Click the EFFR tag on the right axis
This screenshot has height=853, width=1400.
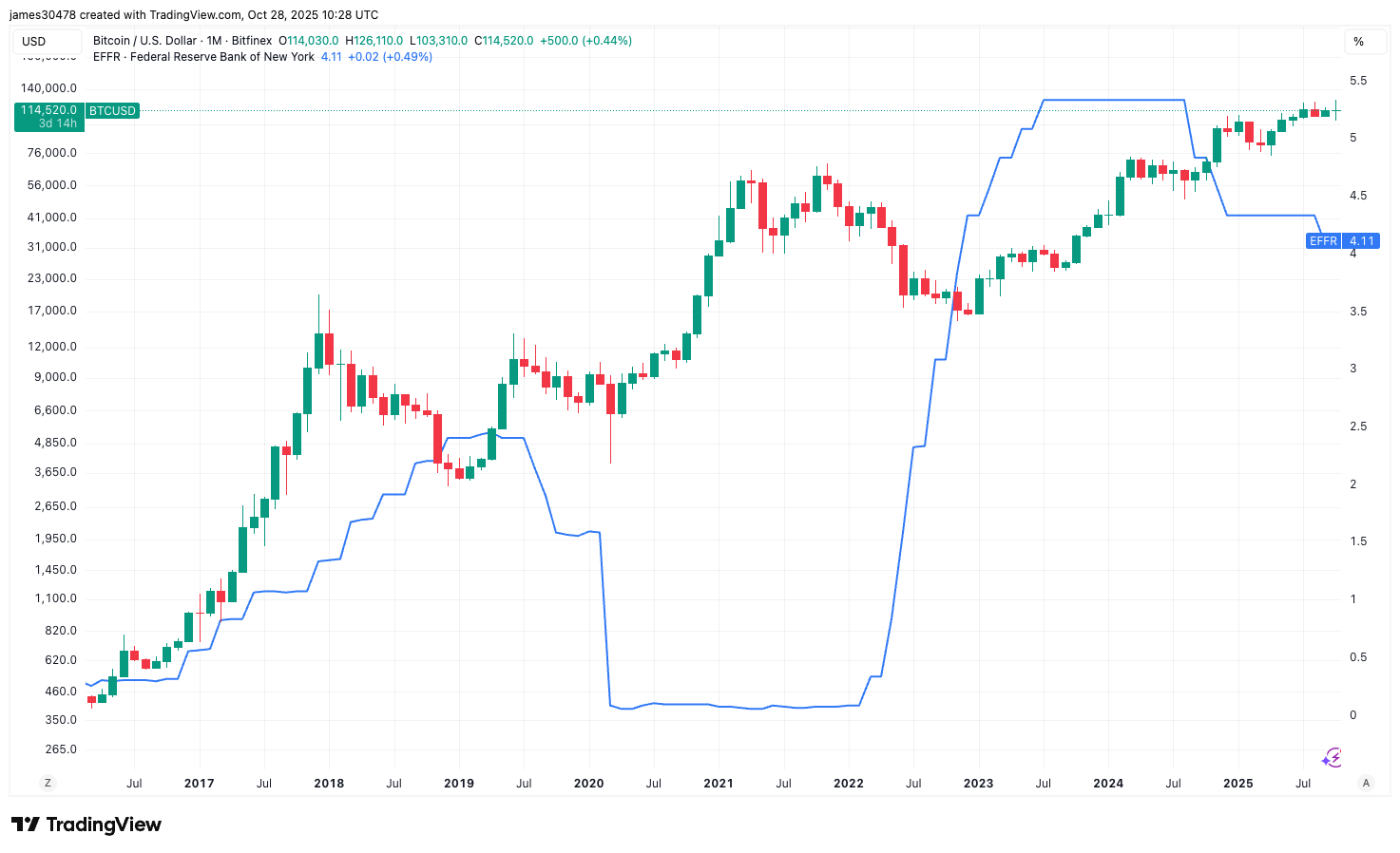click(1323, 241)
